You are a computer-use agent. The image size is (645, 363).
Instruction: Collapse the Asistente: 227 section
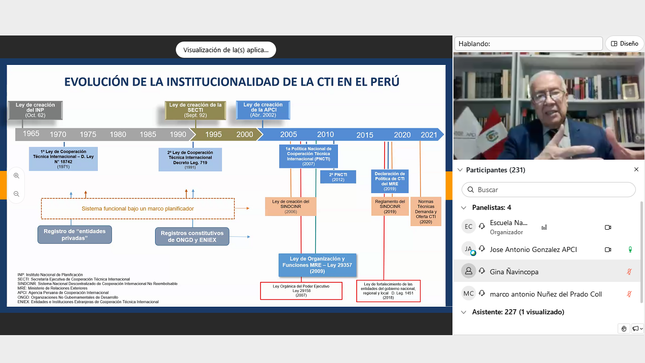(x=464, y=312)
